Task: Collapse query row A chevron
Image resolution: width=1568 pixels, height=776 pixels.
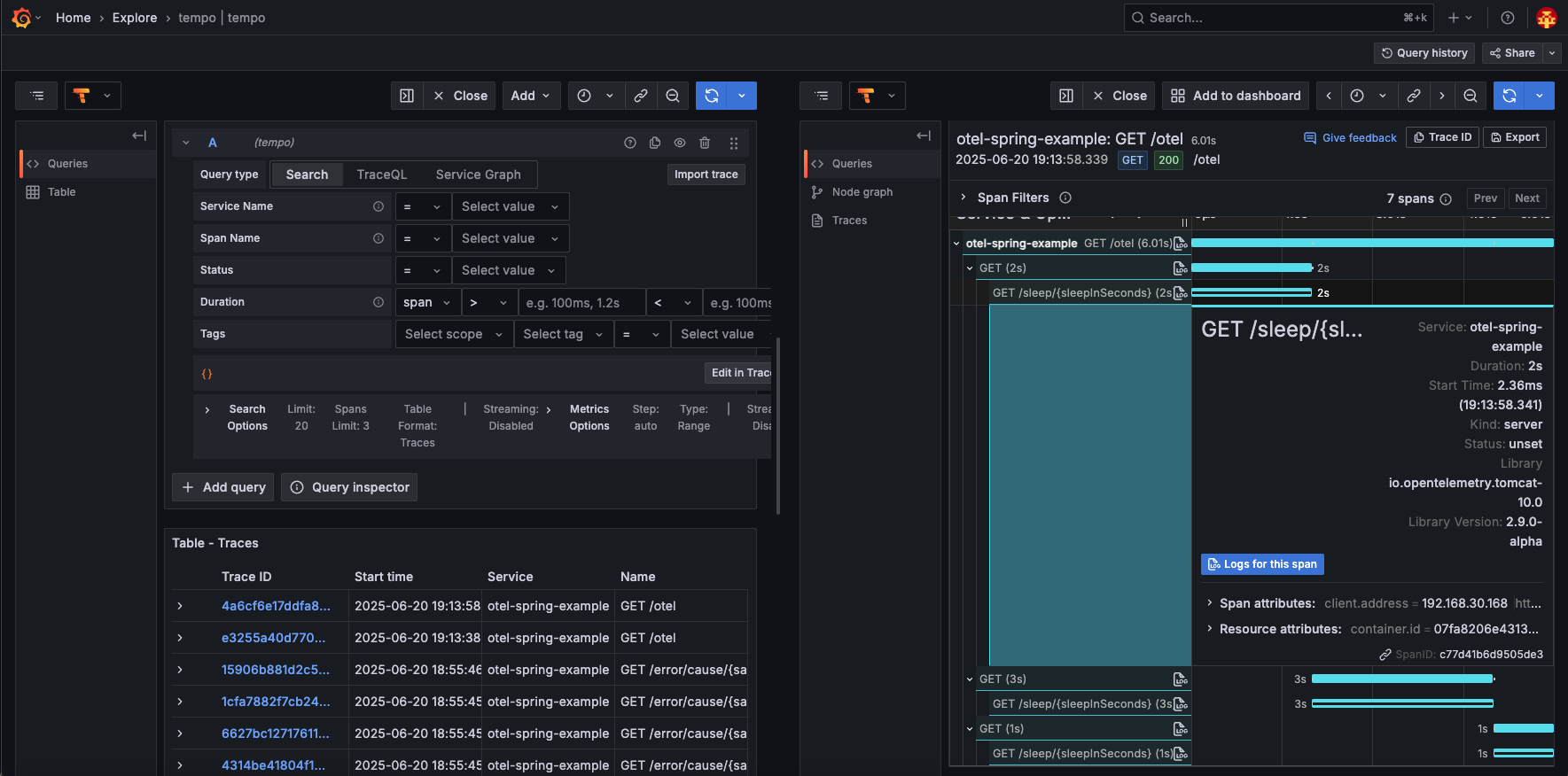Action: pos(186,143)
